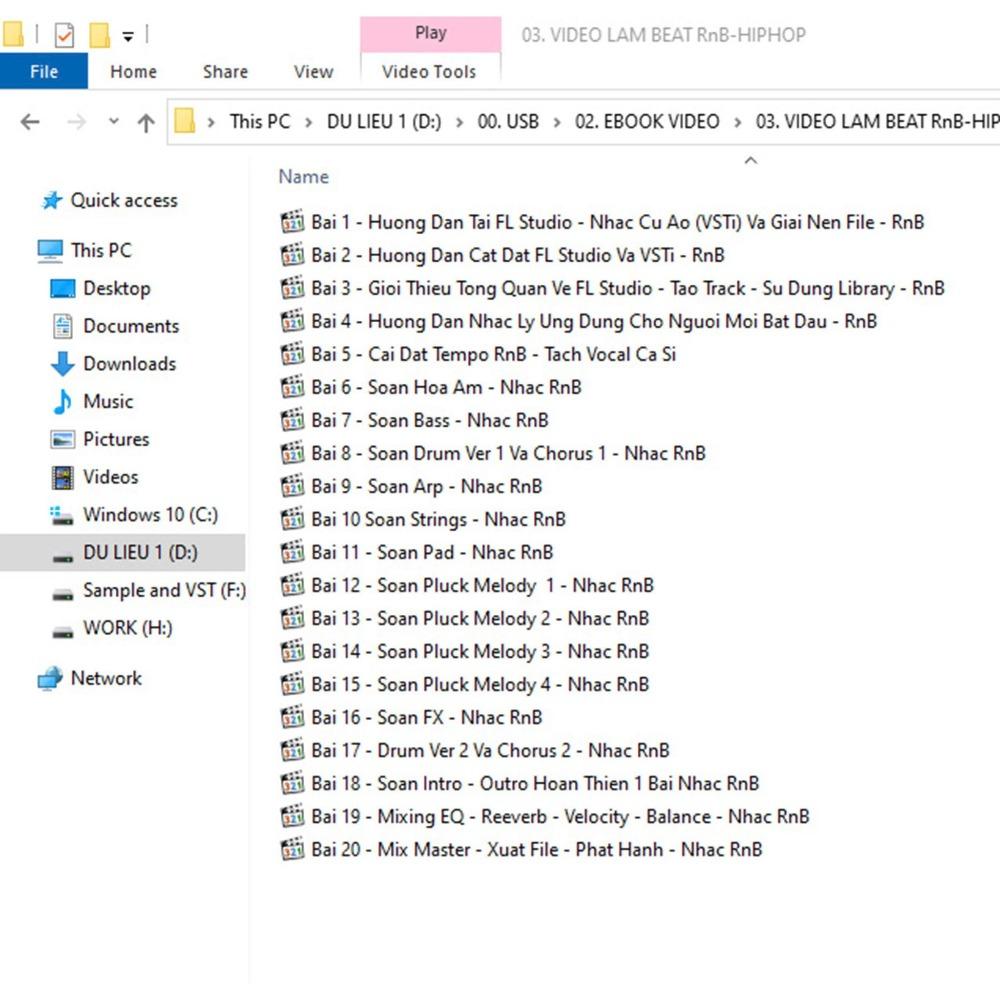1000x1000 pixels.
Task: Open Network in the navigation pane
Action: (106, 678)
